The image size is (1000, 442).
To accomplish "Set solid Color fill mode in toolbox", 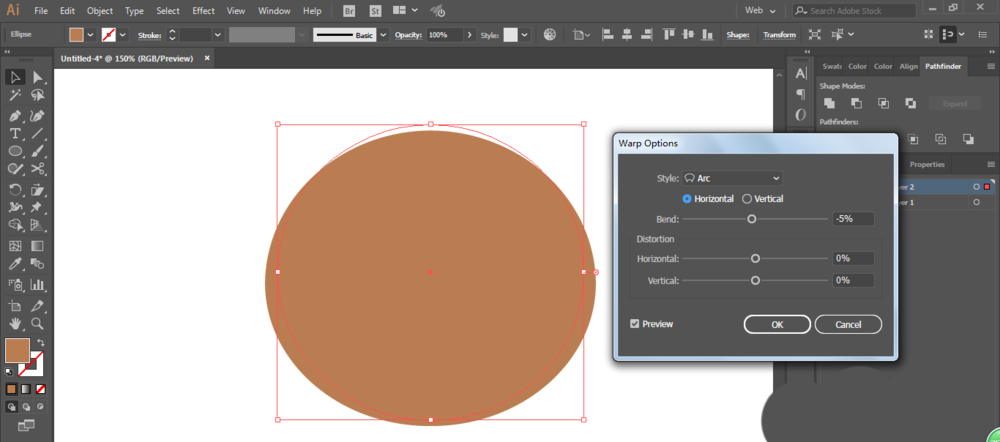I will coord(11,389).
